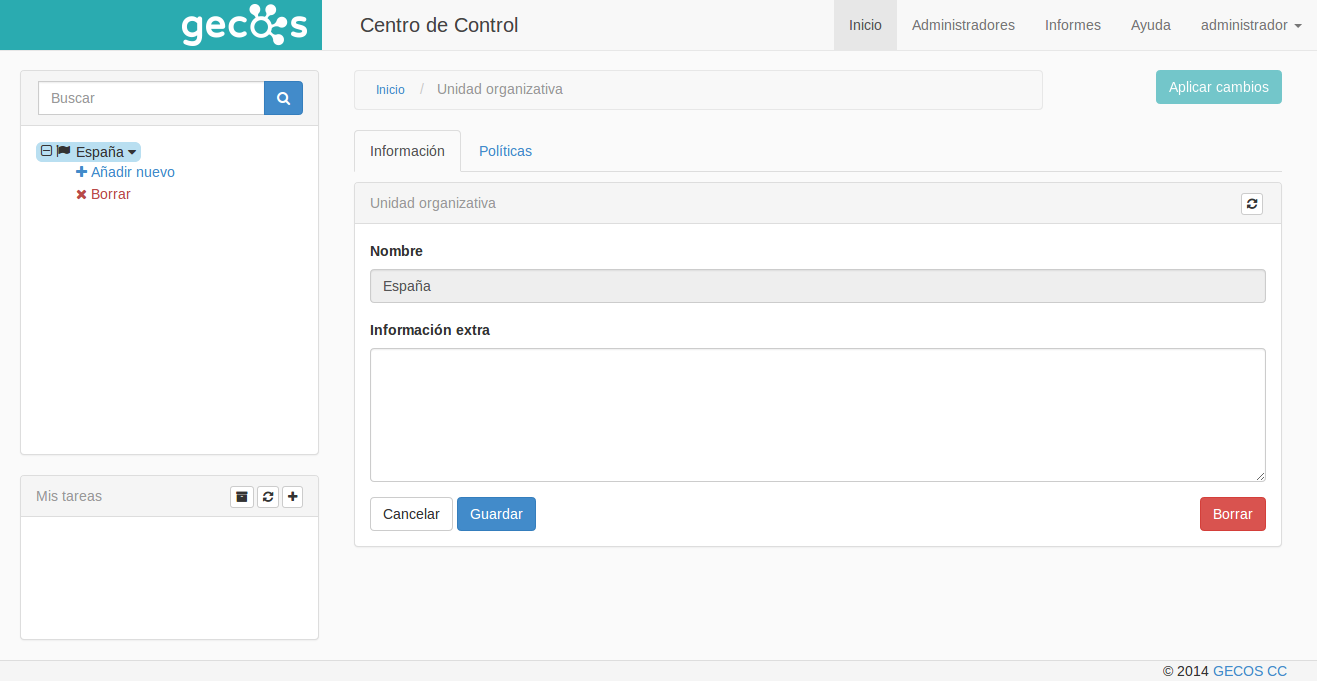Switch to the Políticas tab
The image size is (1317, 681).
pyautogui.click(x=505, y=151)
